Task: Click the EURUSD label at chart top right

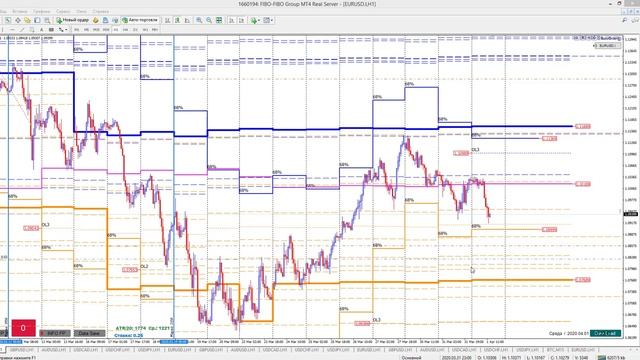Action: tap(607, 46)
